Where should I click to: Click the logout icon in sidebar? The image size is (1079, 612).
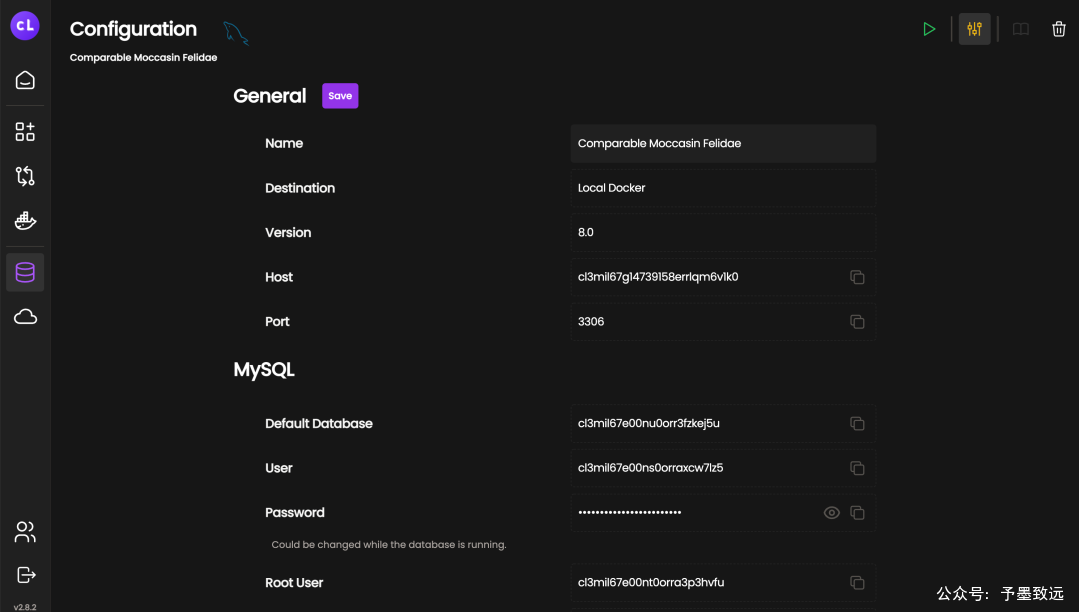[x=25, y=575]
